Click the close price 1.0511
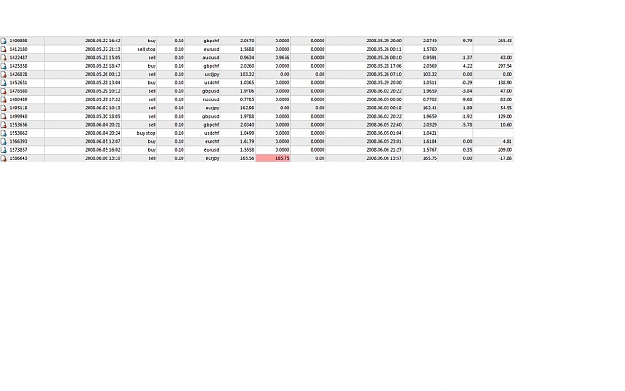Screen dimensions: 625x391 point(430,83)
